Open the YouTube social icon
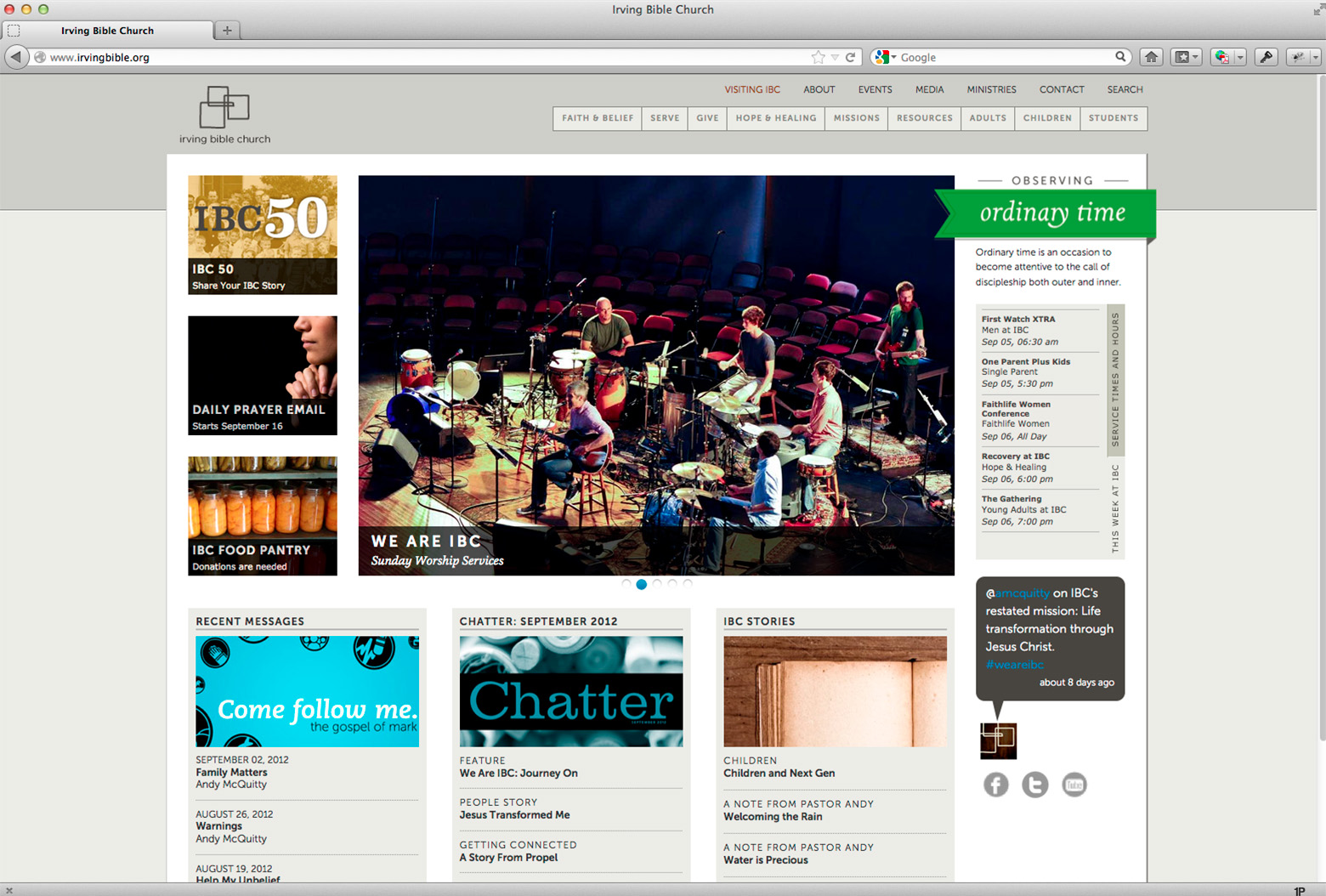Image resolution: width=1326 pixels, height=896 pixels. [1074, 785]
